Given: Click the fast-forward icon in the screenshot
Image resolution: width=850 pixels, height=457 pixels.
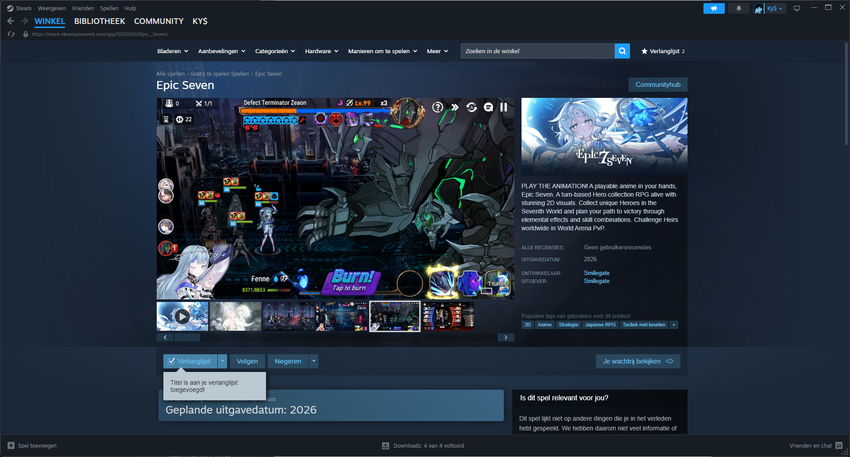Looking at the screenshot, I should tap(455, 107).
